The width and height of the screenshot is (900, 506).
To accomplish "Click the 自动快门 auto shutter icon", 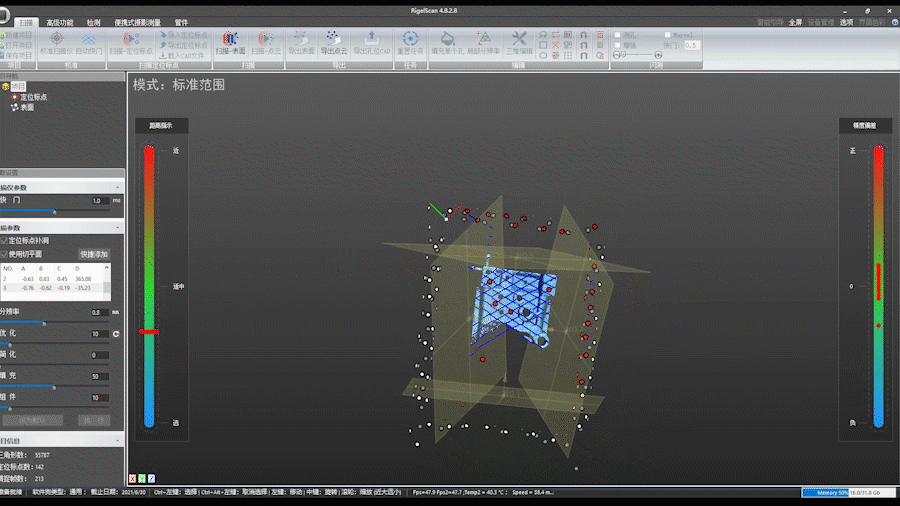I will click(88, 39).
